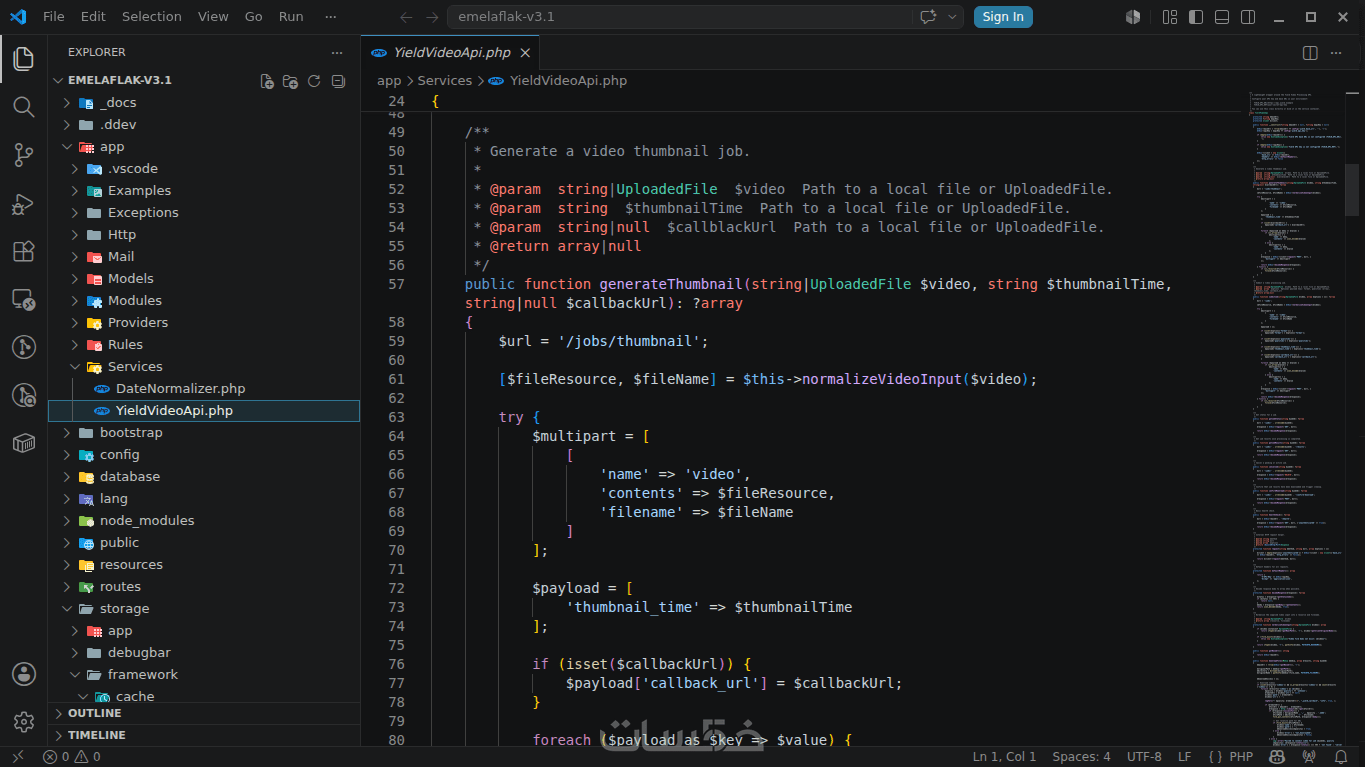
Task: Open the File menu
Action: [54, 17]
